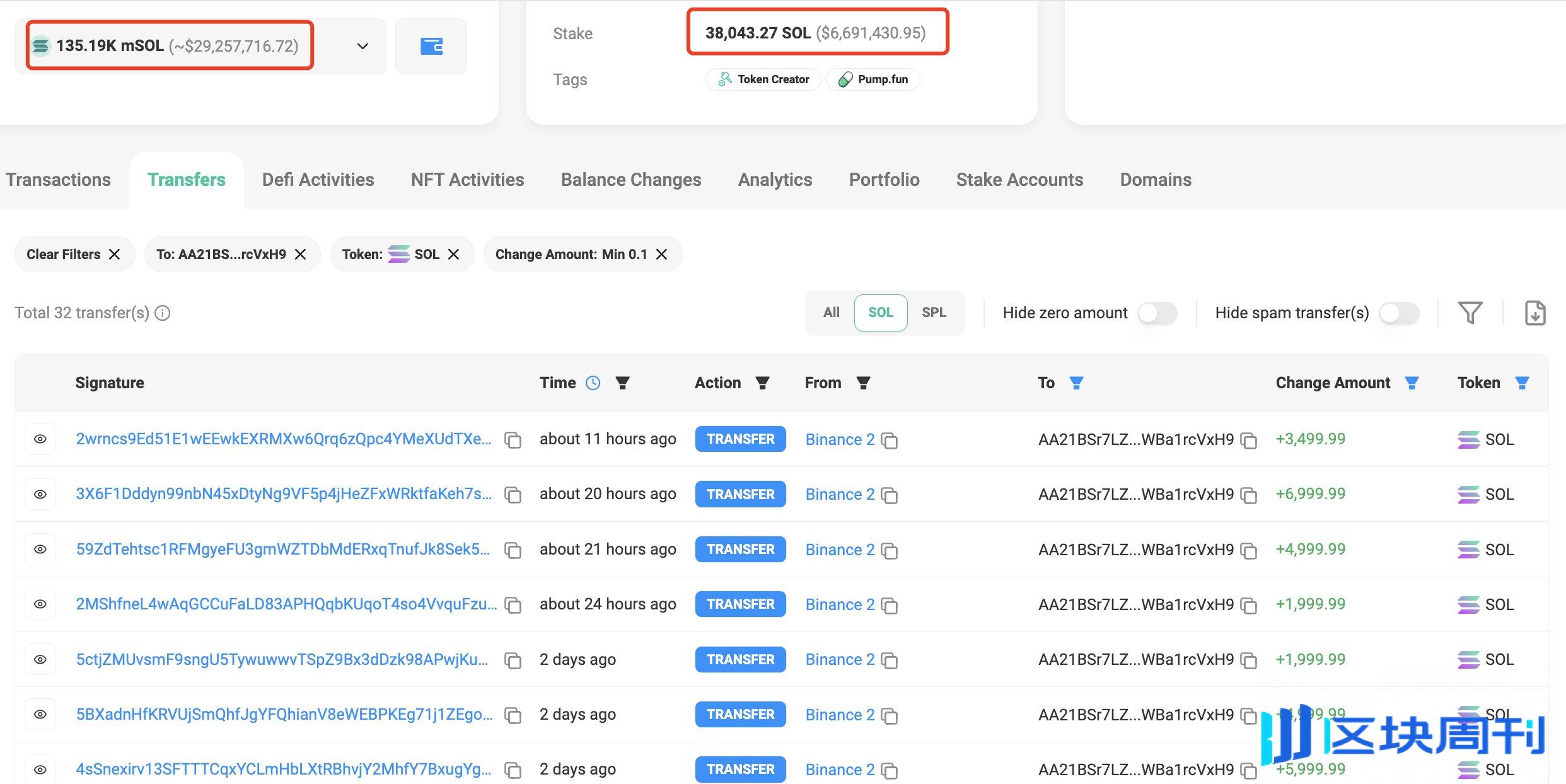Screen dimensions: 1566x784
Task: Click eye icon for 2wrncs9Ed51E1w transaction row
Action: [x=40, y=439]
